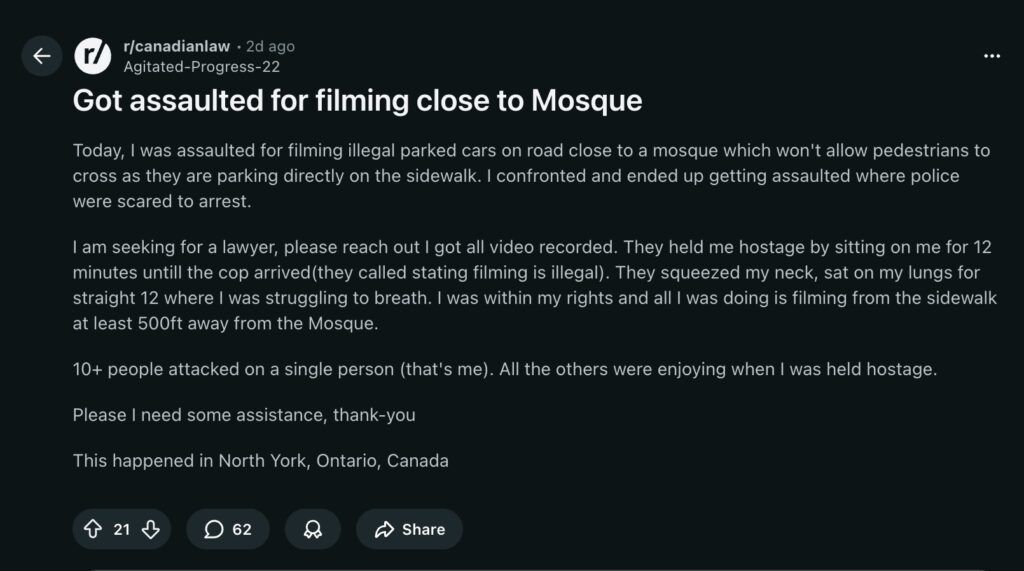Image resolution: width=1024 pixels, height=571 pixels.
Task: Click the line mentioning North York, Ontario
Action: click(x=260, y=461)
